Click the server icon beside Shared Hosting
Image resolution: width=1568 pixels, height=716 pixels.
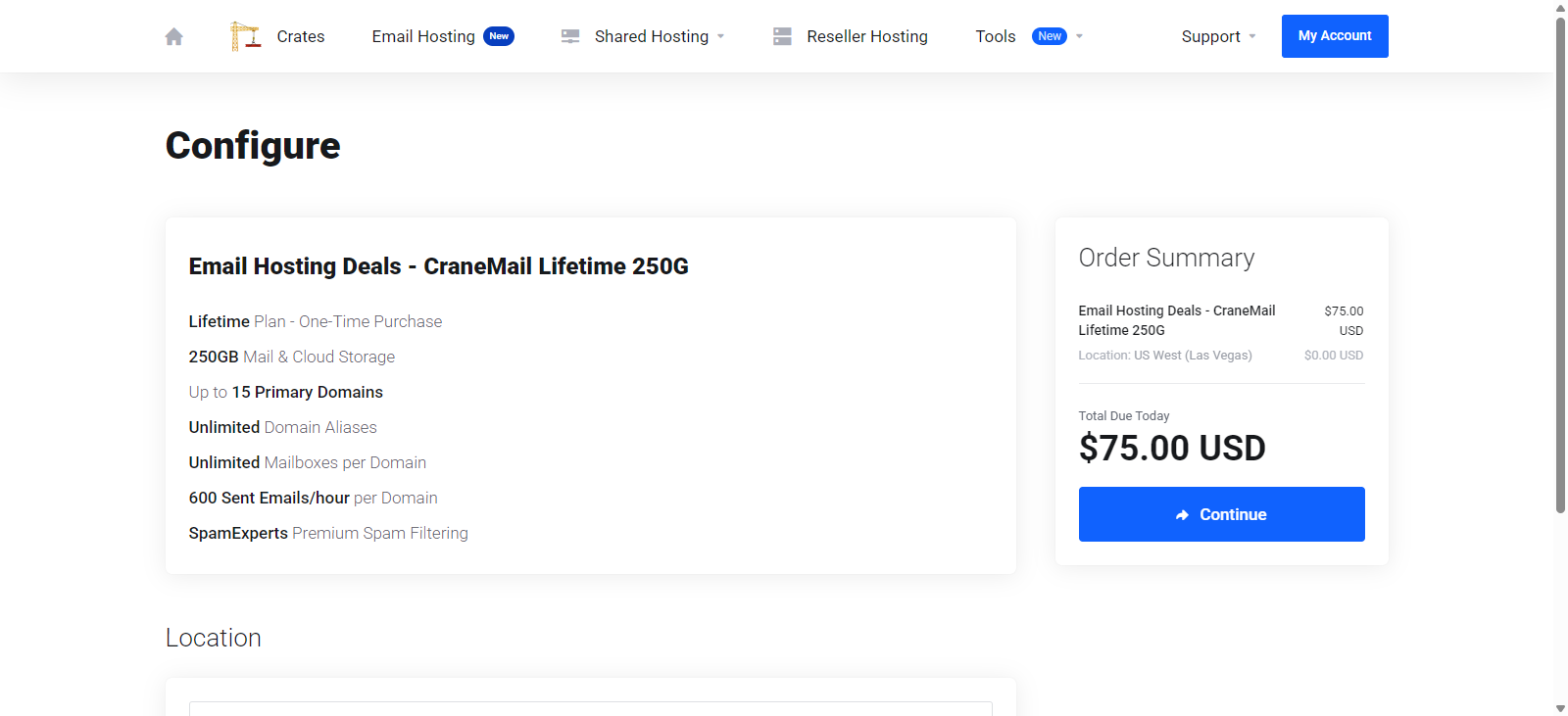(x=570, y=36)
